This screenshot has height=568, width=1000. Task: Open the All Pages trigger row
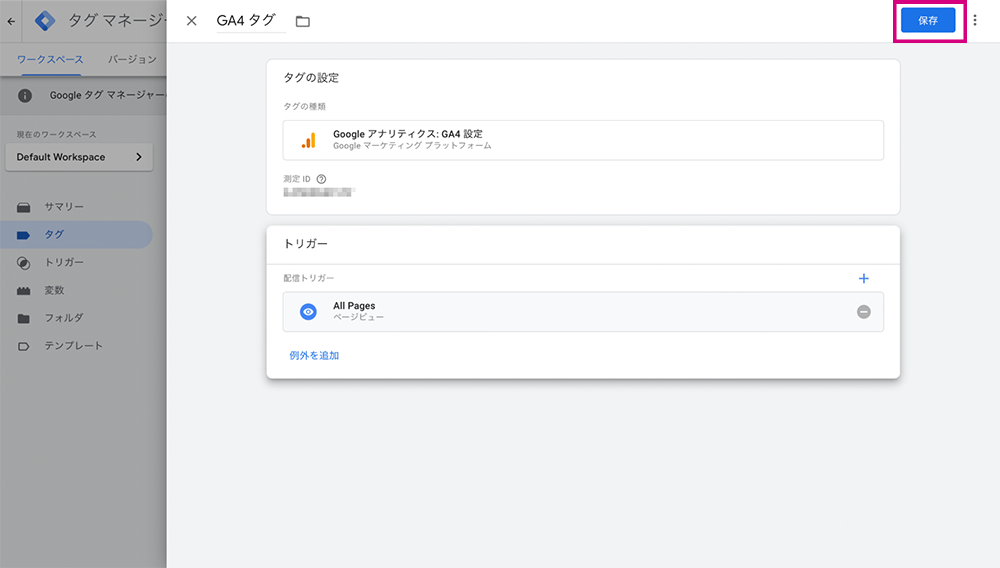(583, 312)
